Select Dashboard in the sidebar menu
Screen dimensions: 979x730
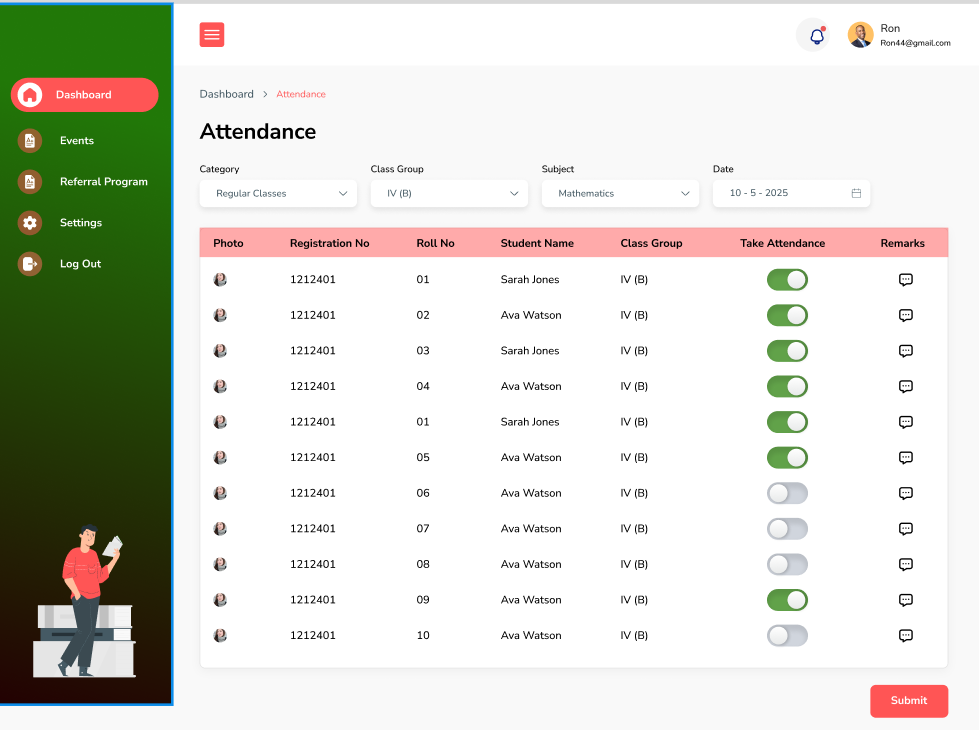tap(84, 95)
